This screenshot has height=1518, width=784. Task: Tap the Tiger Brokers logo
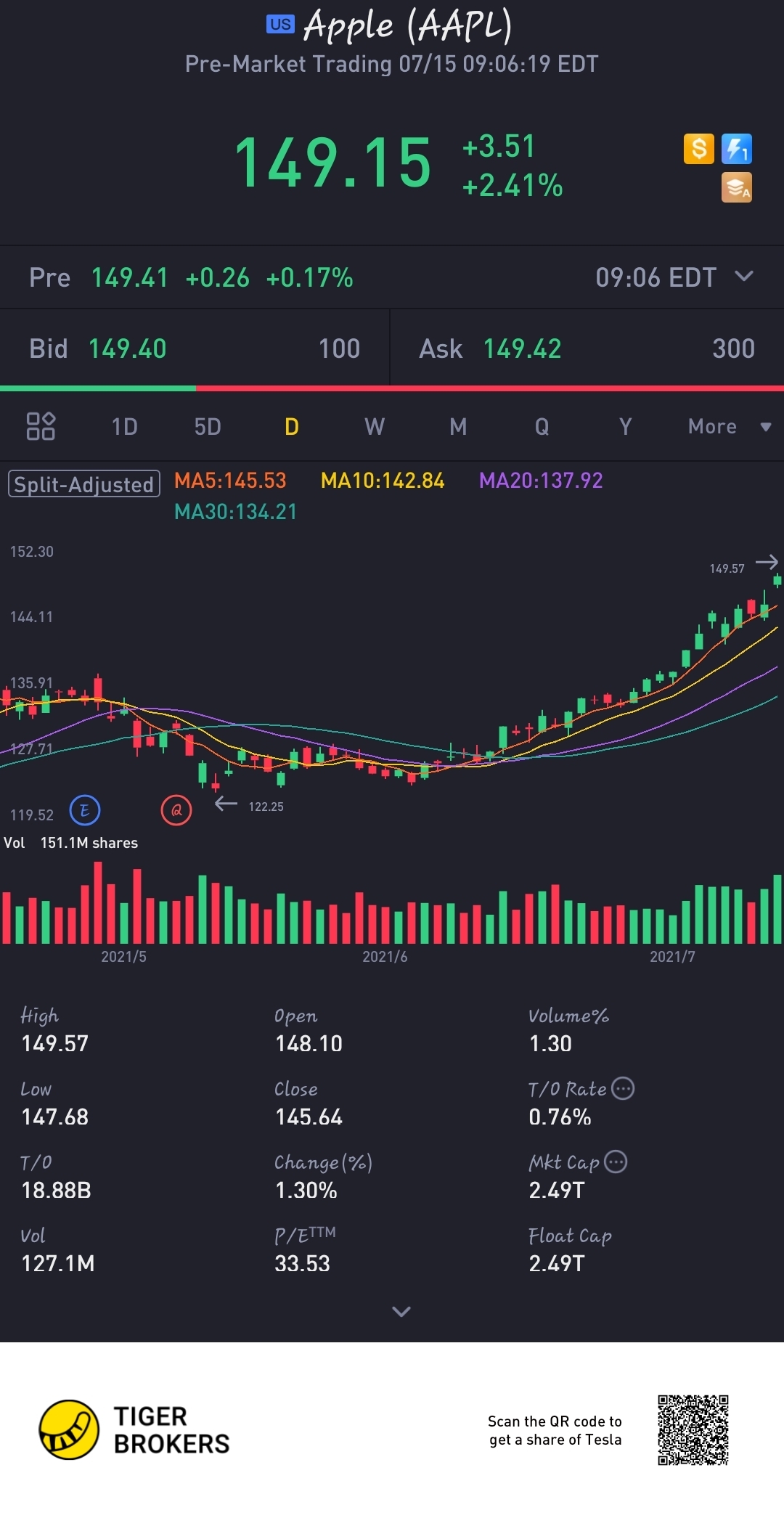tap(134, 1429)
